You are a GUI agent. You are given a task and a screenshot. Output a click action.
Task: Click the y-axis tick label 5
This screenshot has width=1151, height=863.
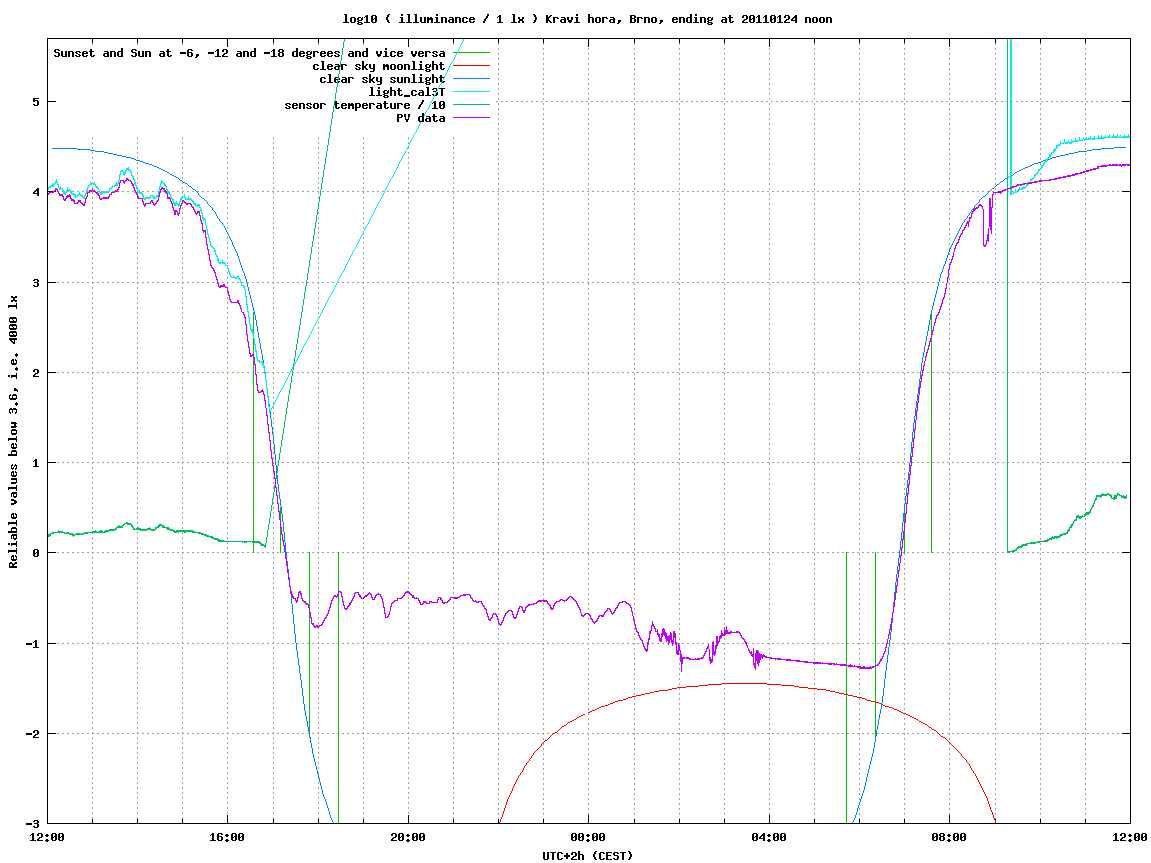pyautogui.click(x=35, y=102)
